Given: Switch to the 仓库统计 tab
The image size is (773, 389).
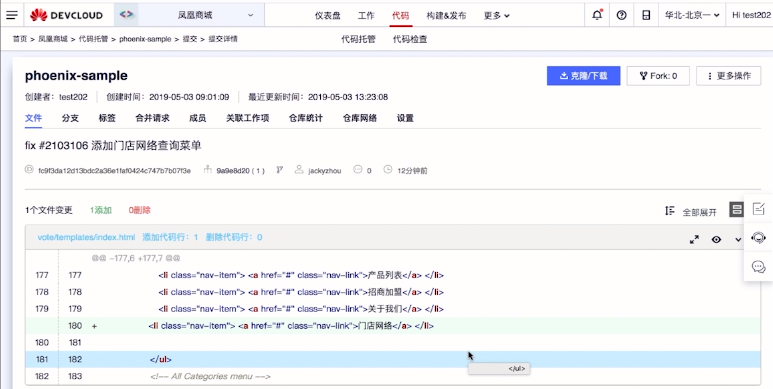Looking at the screenshot, I should (306, 118).
